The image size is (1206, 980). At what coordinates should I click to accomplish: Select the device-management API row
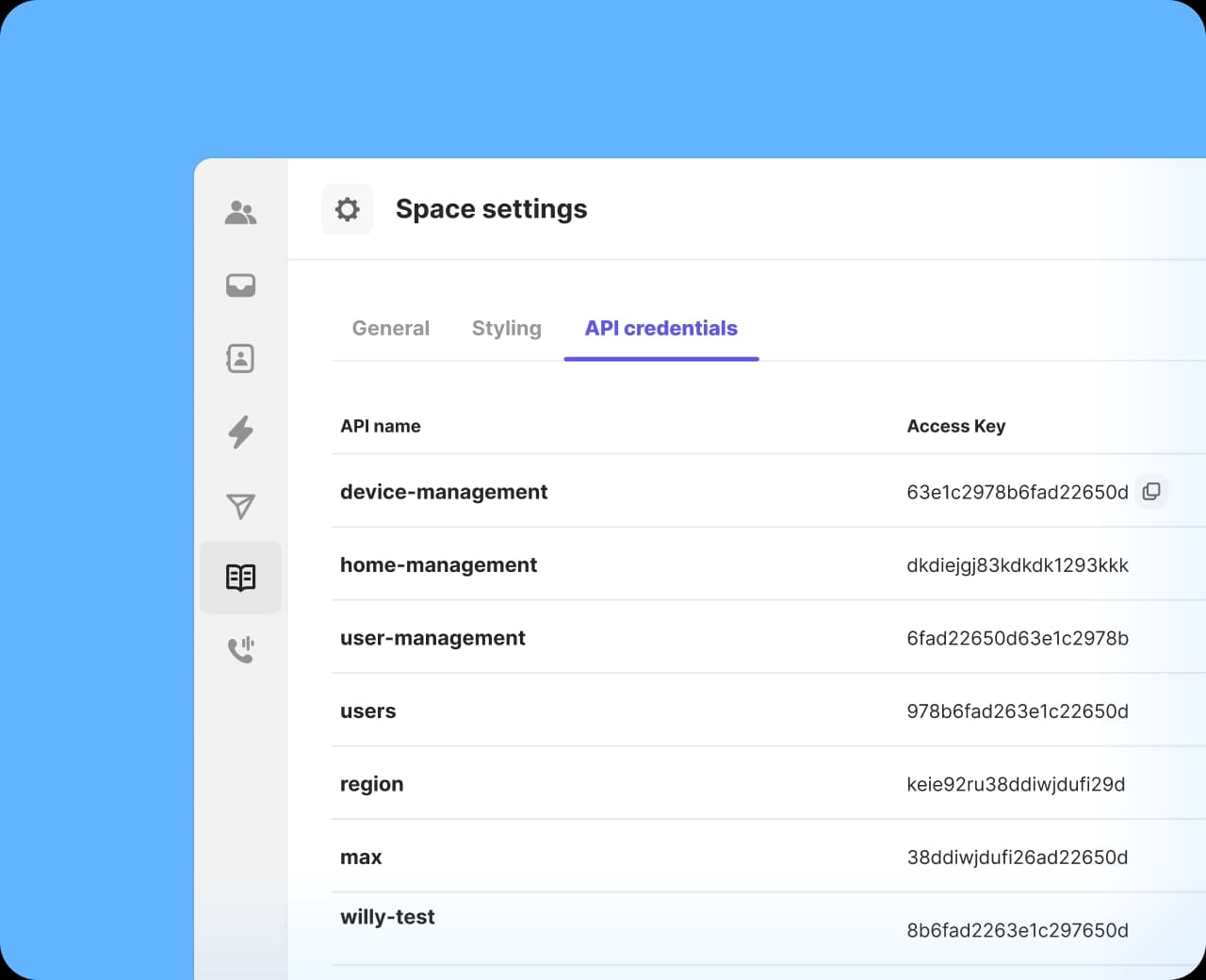click(x=444, y=492)
